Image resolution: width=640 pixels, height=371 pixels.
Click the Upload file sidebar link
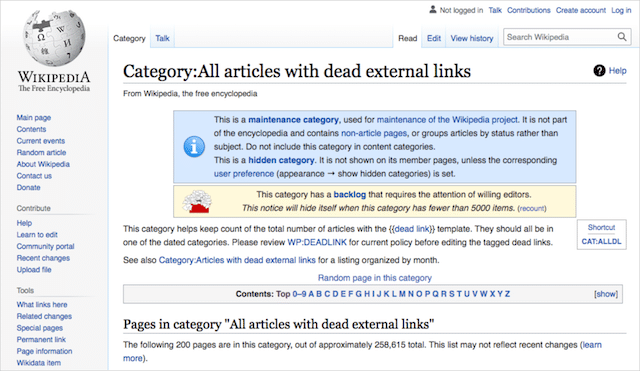[34, 270]
